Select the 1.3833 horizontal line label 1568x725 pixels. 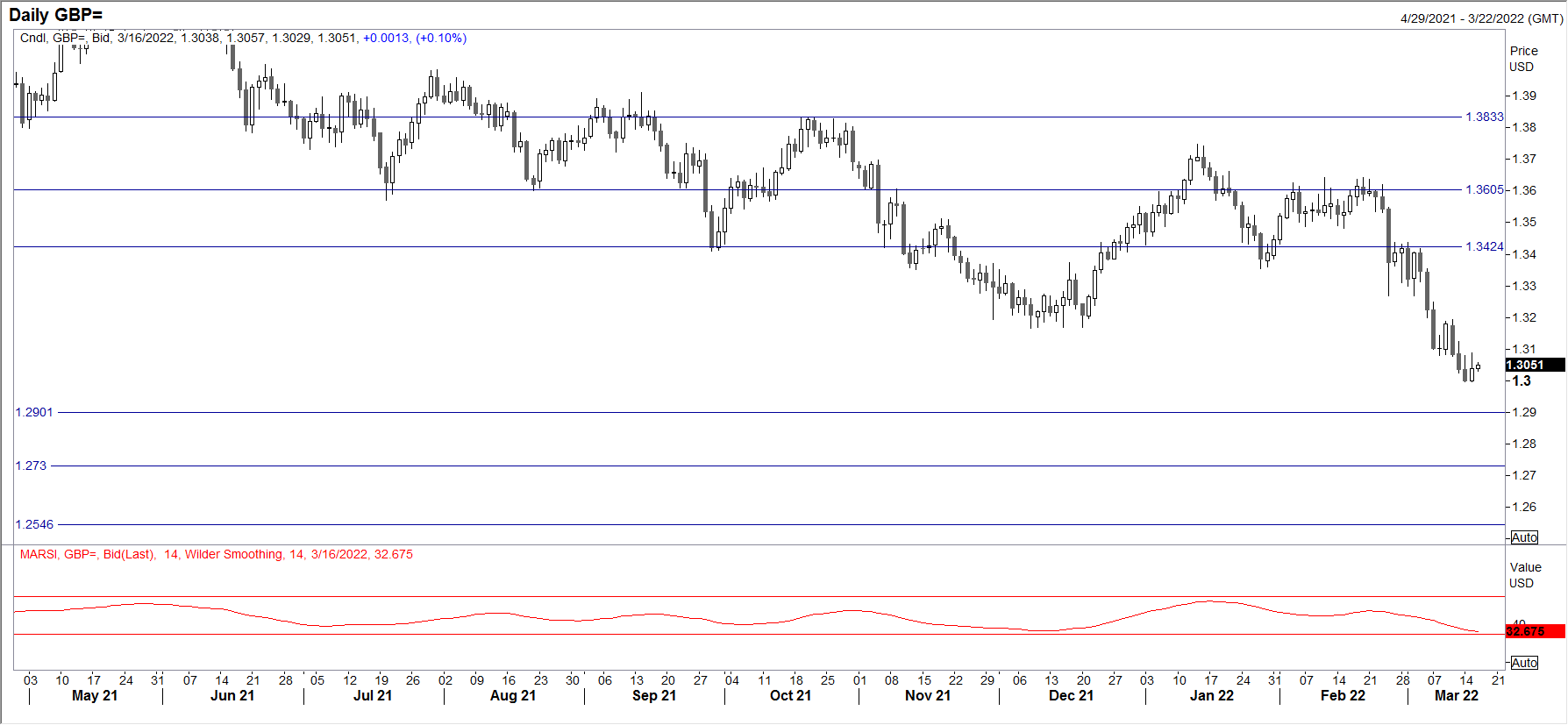click(1484, 117)
